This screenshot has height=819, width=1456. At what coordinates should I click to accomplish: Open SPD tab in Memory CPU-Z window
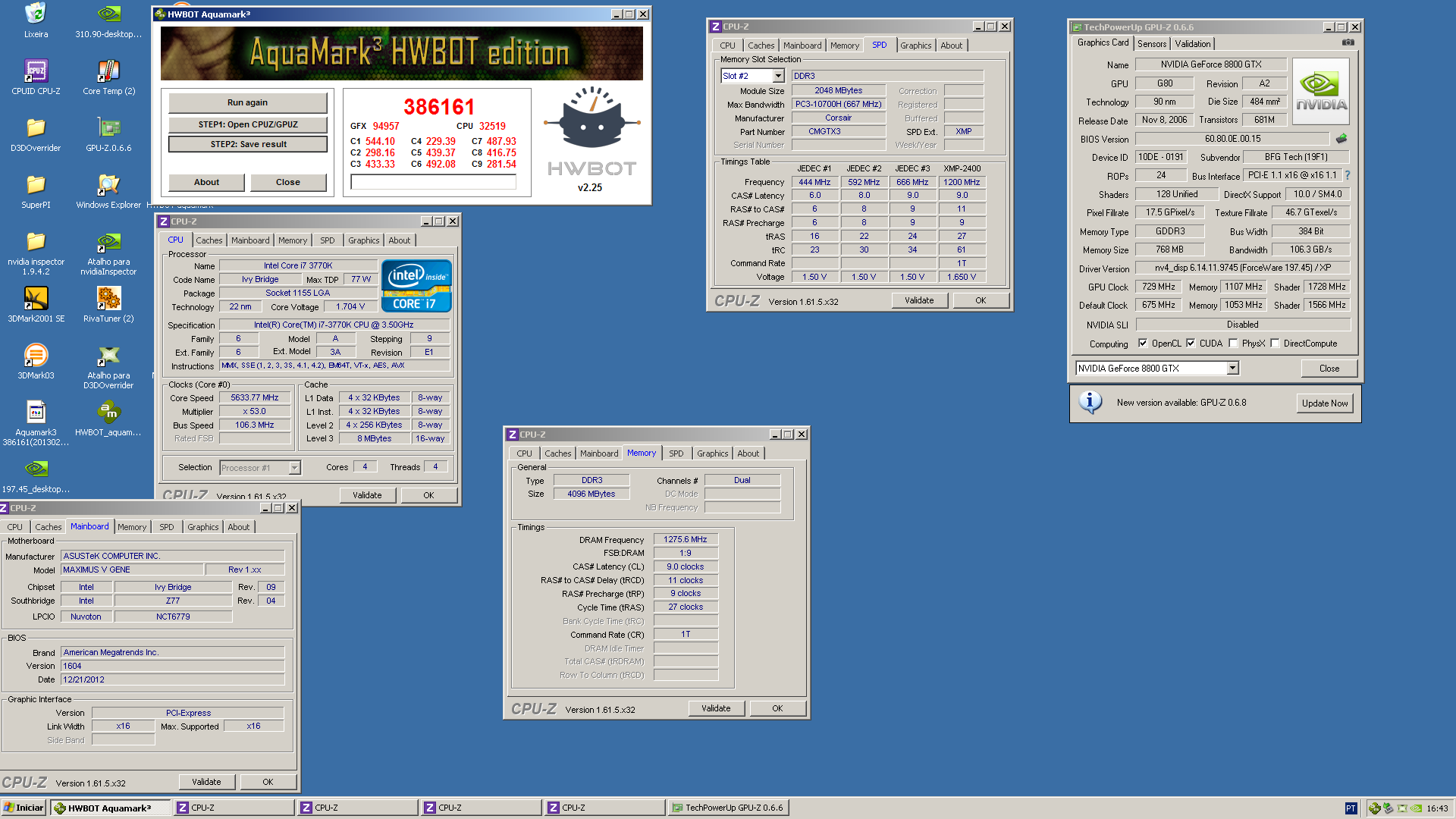click(x=676, y=453)
